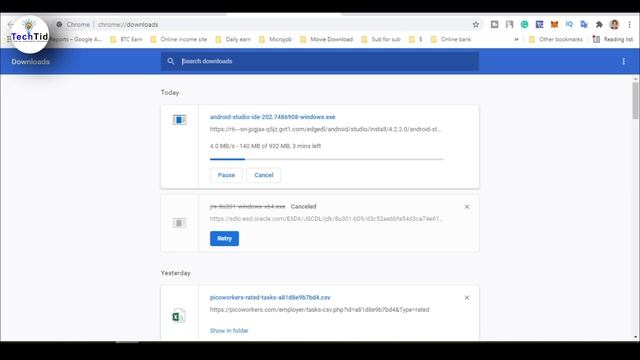This screenshot has height=360, width=640.
Task: Expand hidden bookmarks with the chevron
Action: tap(516, 40)
